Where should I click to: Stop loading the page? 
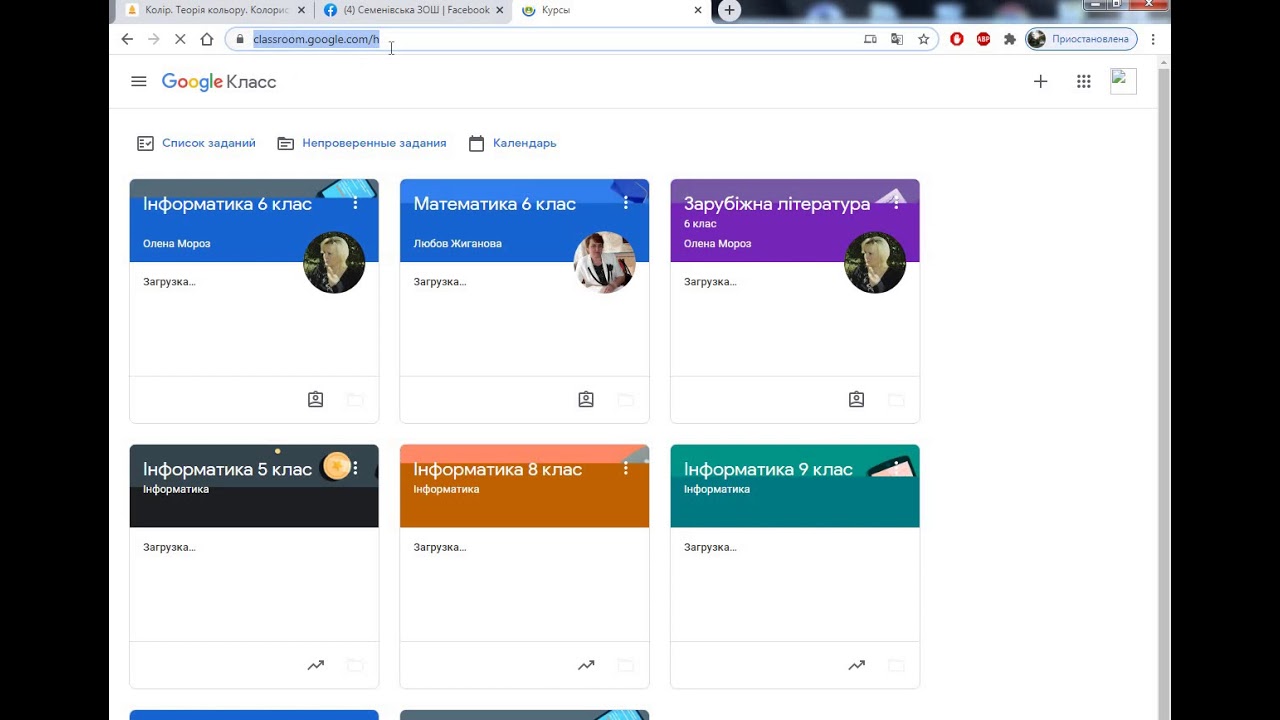pyautogui.click(x=180, y=39)
